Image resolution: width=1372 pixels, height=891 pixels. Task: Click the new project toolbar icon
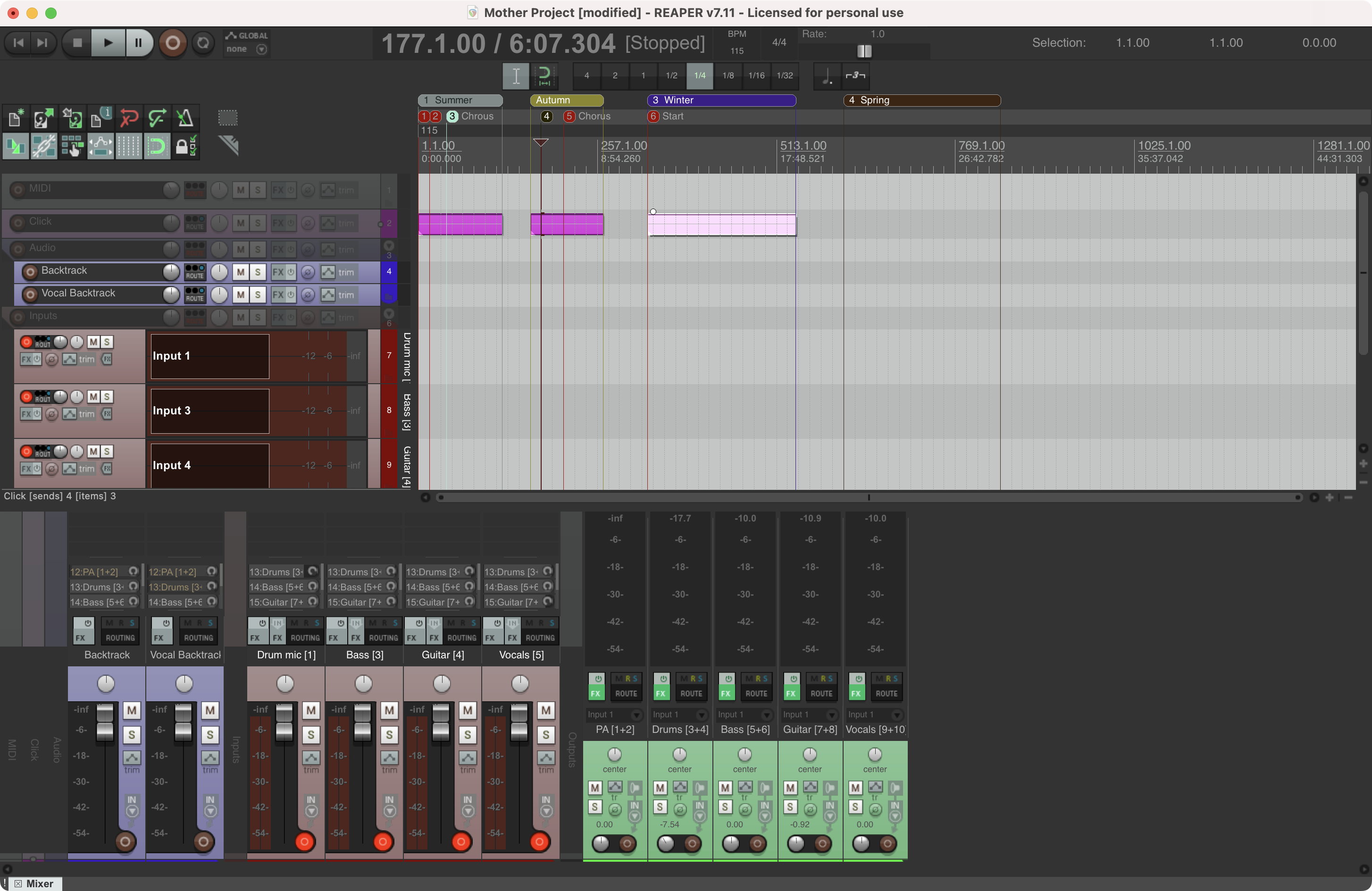[16, 118]
